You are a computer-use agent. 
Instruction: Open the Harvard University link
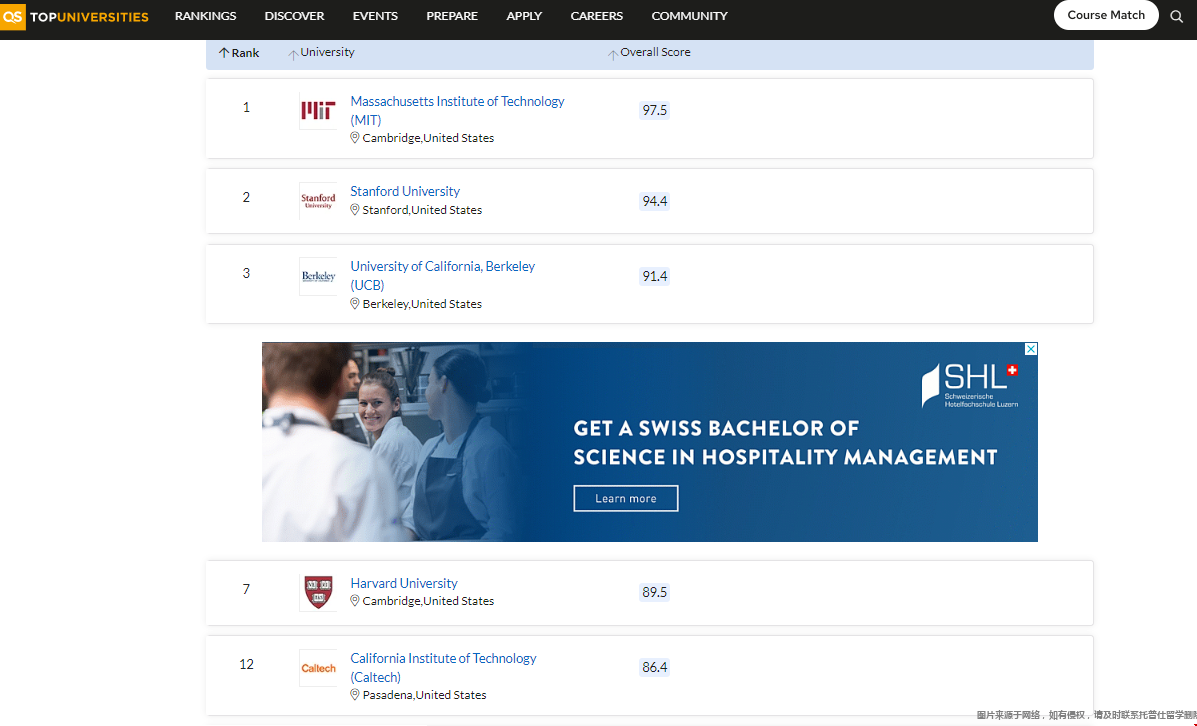pyautogui.click(x=404, y=583)
